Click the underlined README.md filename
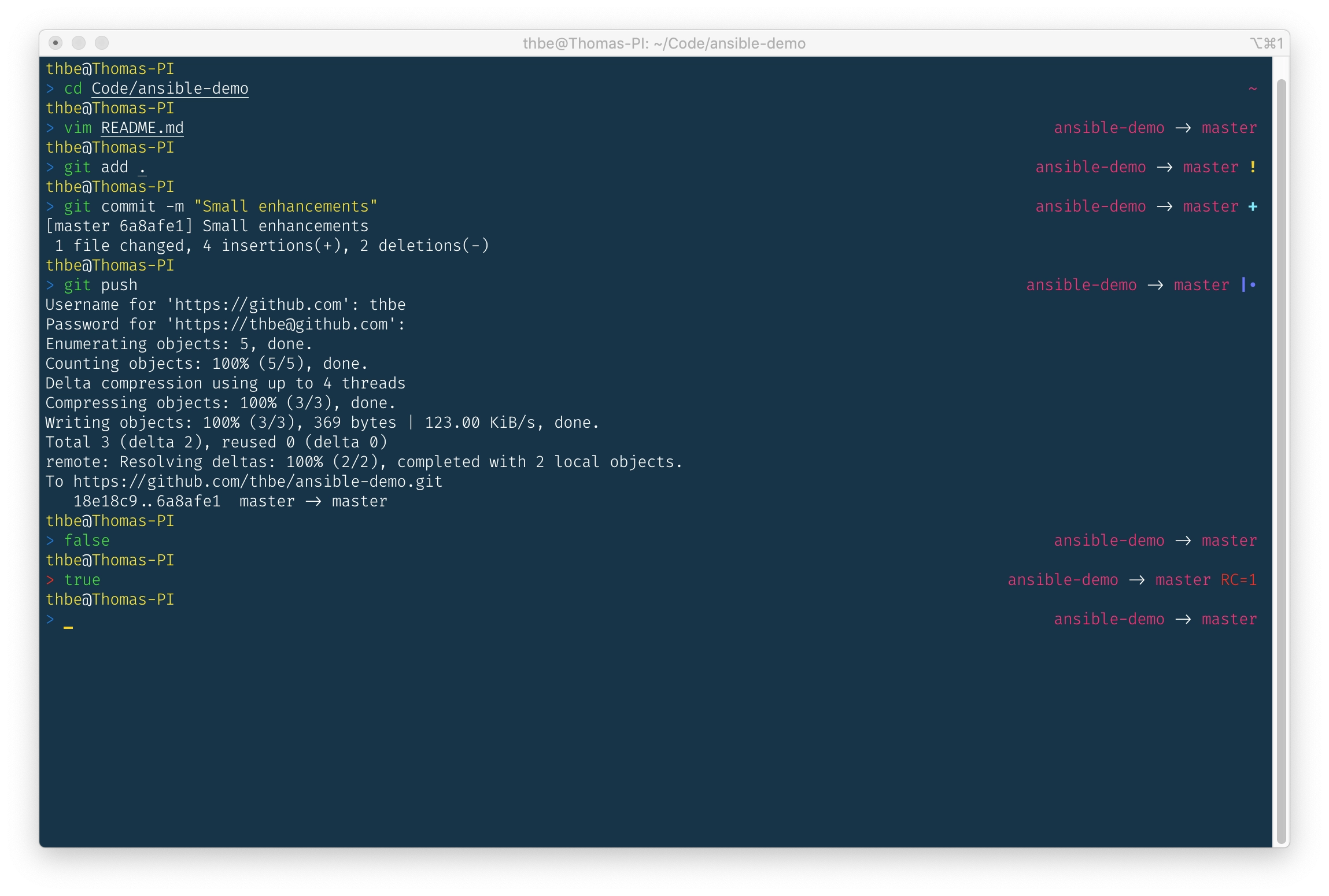1329x896 pixels. point(142,127)
